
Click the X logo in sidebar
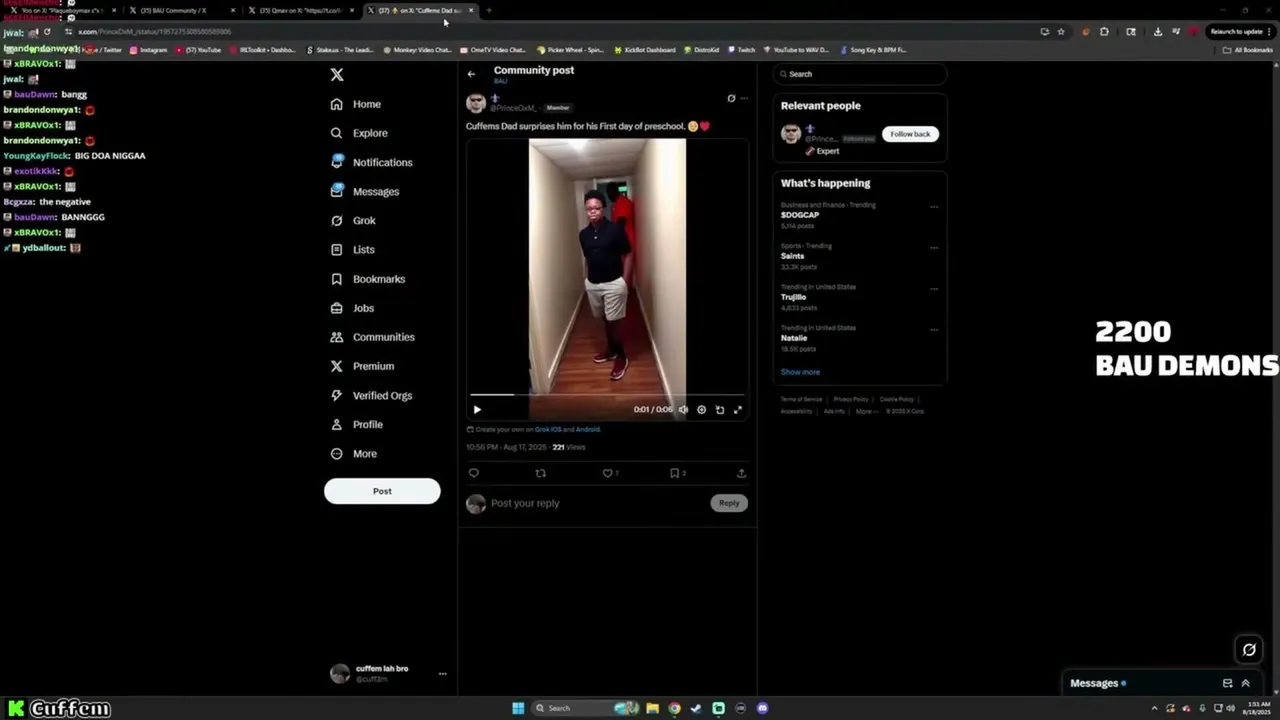point(337,74)
